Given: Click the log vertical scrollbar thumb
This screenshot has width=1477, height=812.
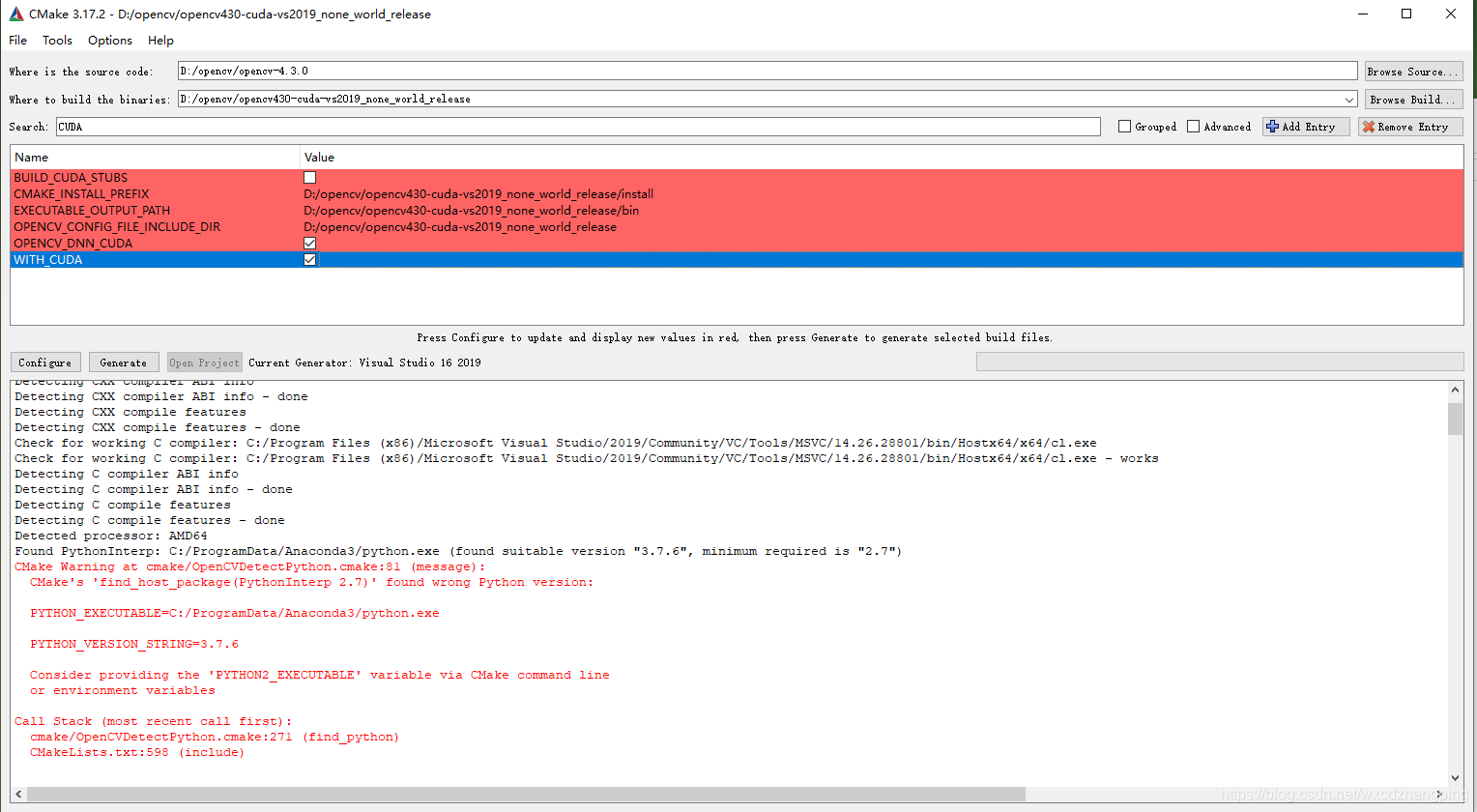Looking at the screenshot, I should coord(1455,419).
